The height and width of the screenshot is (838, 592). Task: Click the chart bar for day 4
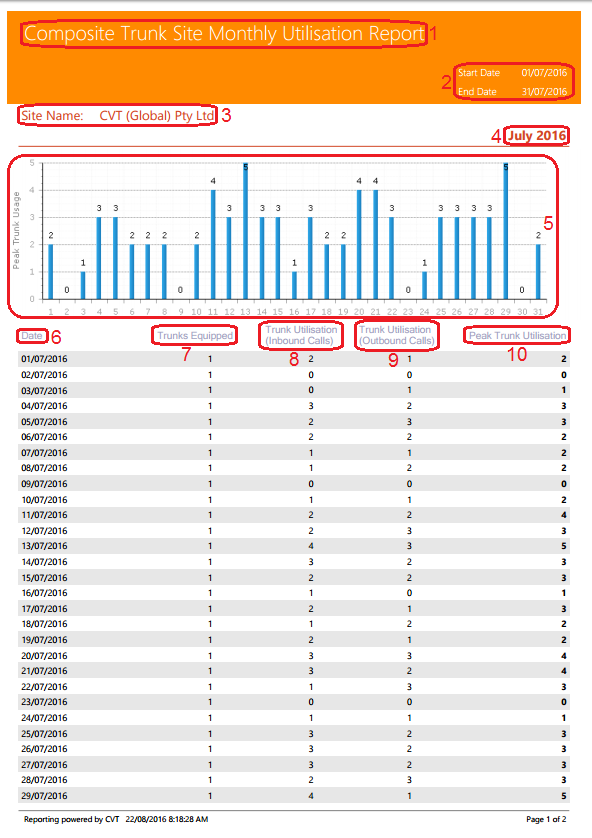point(99,258)
